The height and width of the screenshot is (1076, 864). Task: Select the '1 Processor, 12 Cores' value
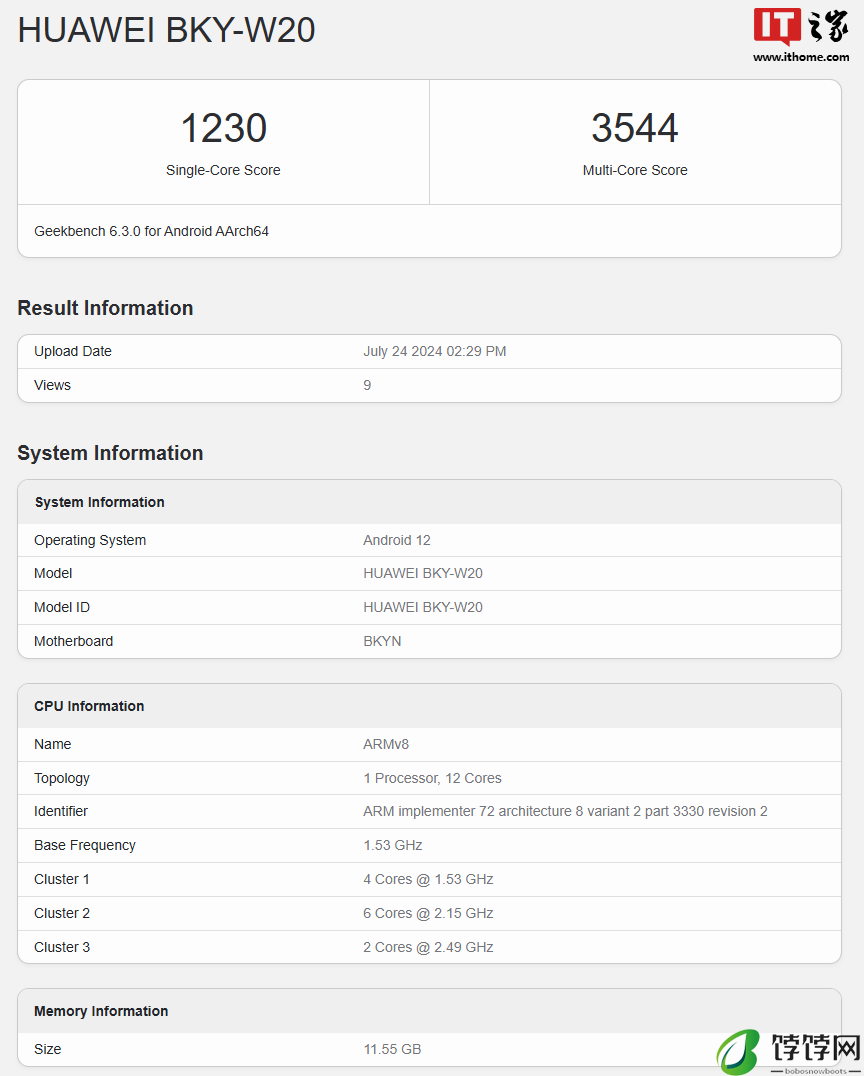432,778
